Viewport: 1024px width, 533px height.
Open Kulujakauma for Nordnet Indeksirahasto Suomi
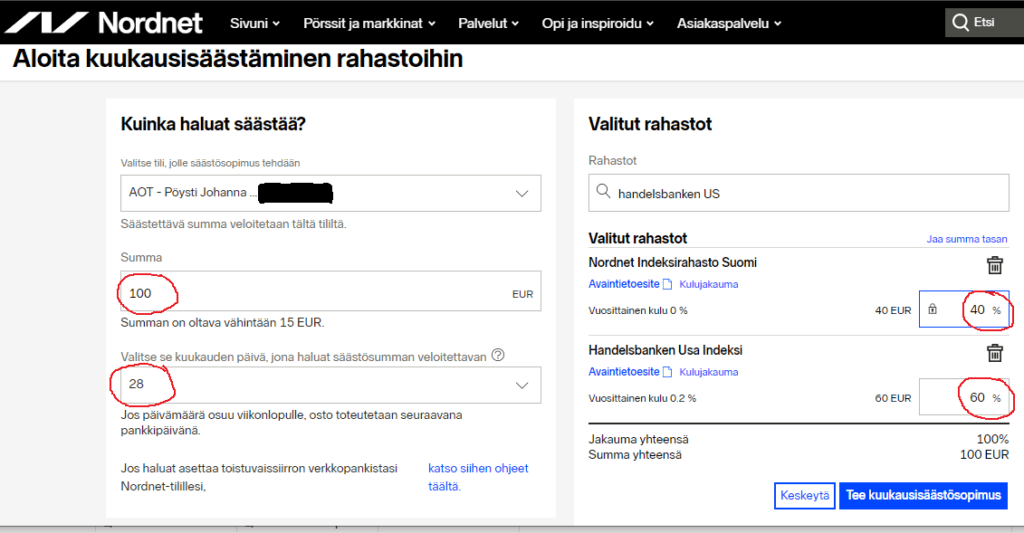(x=709, y=284)
